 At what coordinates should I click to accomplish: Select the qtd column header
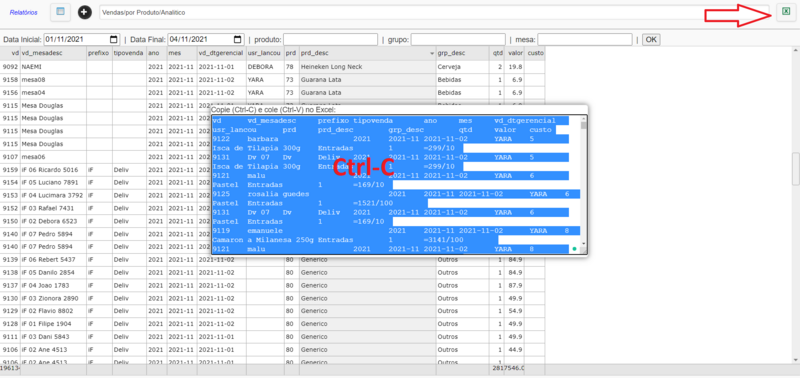click(x=497, y=53)
